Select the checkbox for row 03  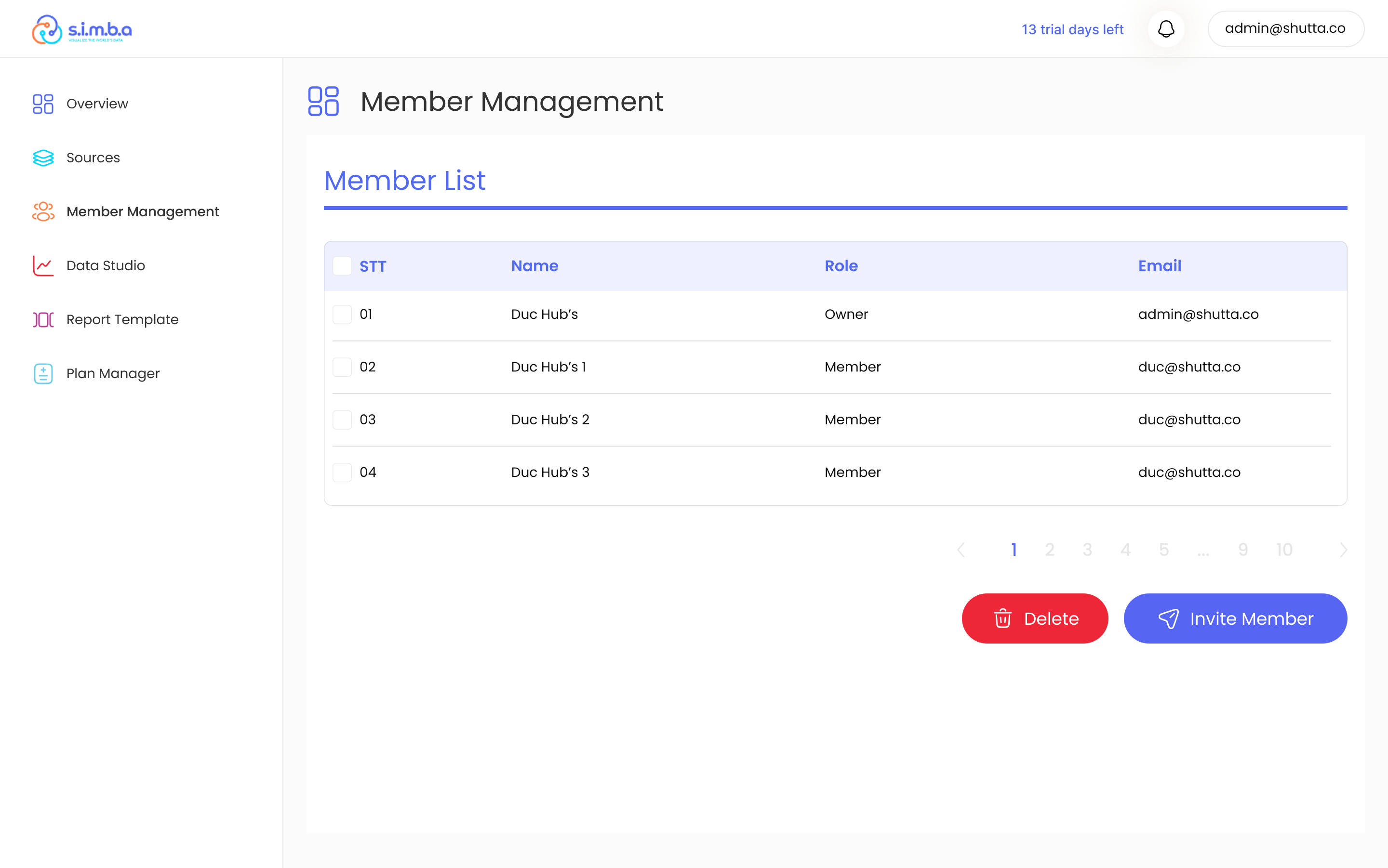point(342,420)
